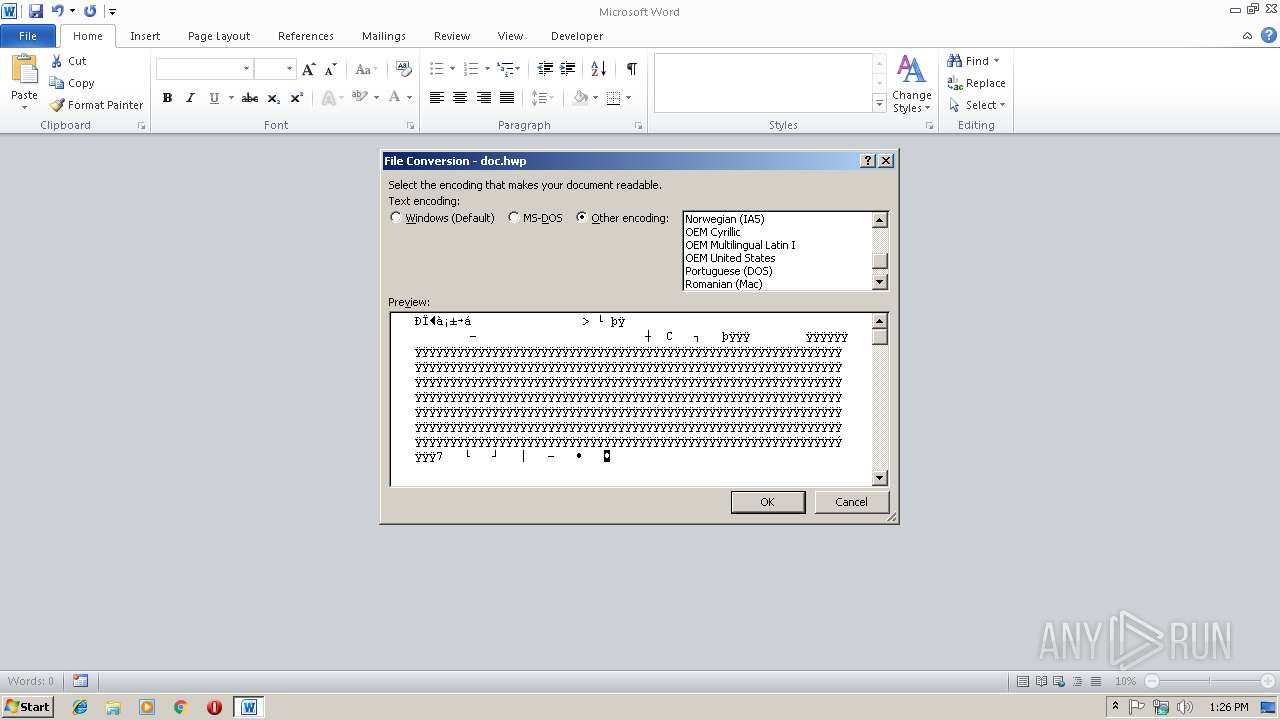This screenshot has height=720, width=1280.
Task: Click the preview pane down scroll arrow
Action: pyautogui.click(x=880, y=478)
